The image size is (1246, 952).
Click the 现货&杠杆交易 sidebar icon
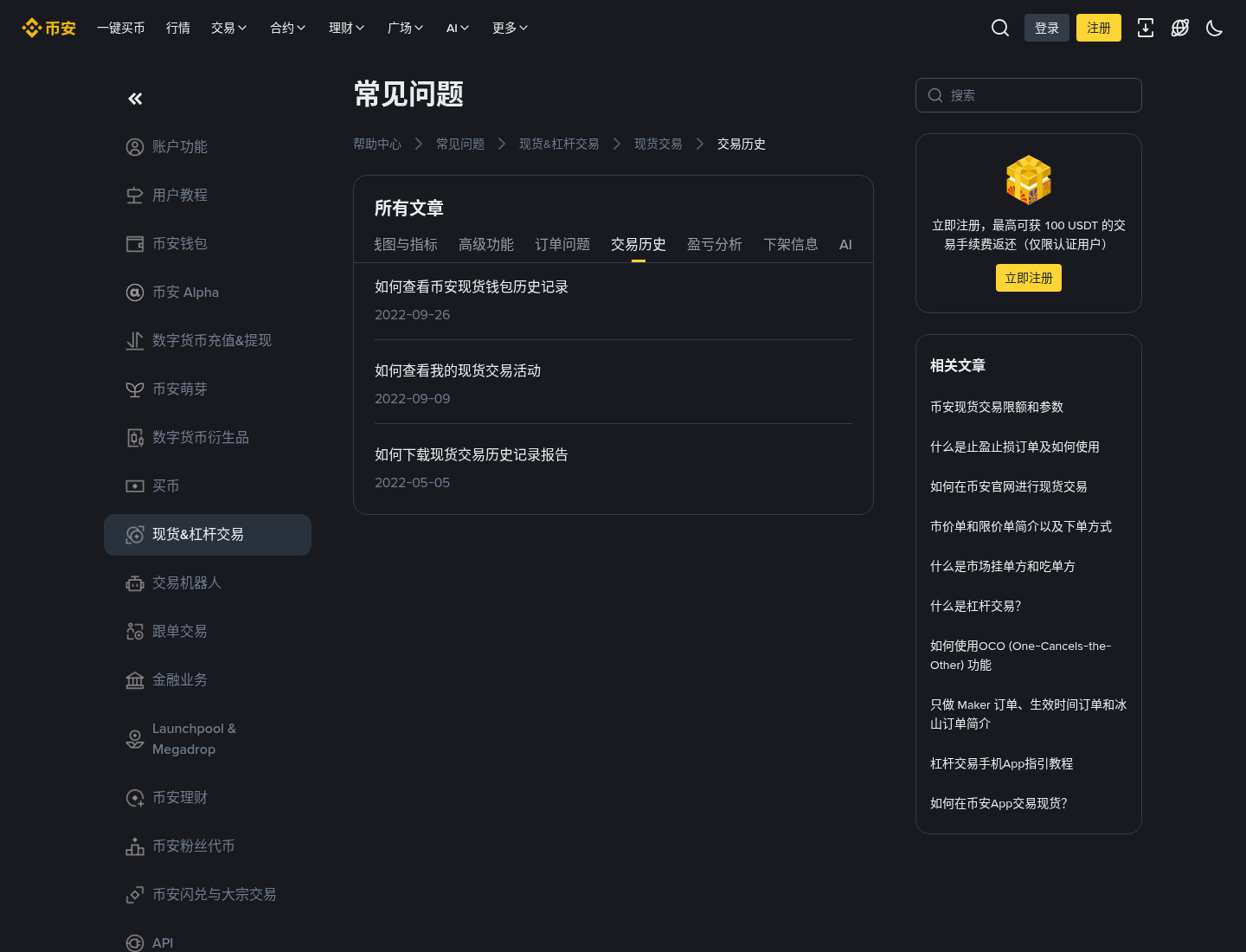click(x=135, y=535)
